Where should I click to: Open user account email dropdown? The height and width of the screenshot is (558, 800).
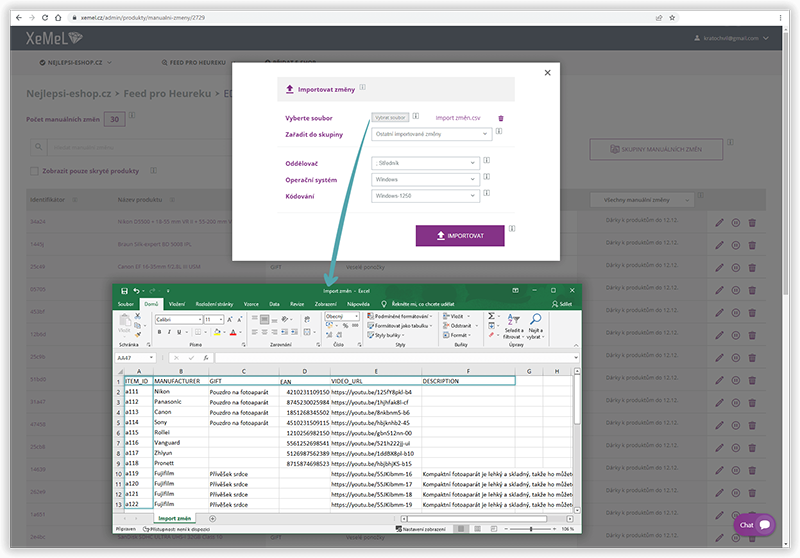(x=731, y=38)
